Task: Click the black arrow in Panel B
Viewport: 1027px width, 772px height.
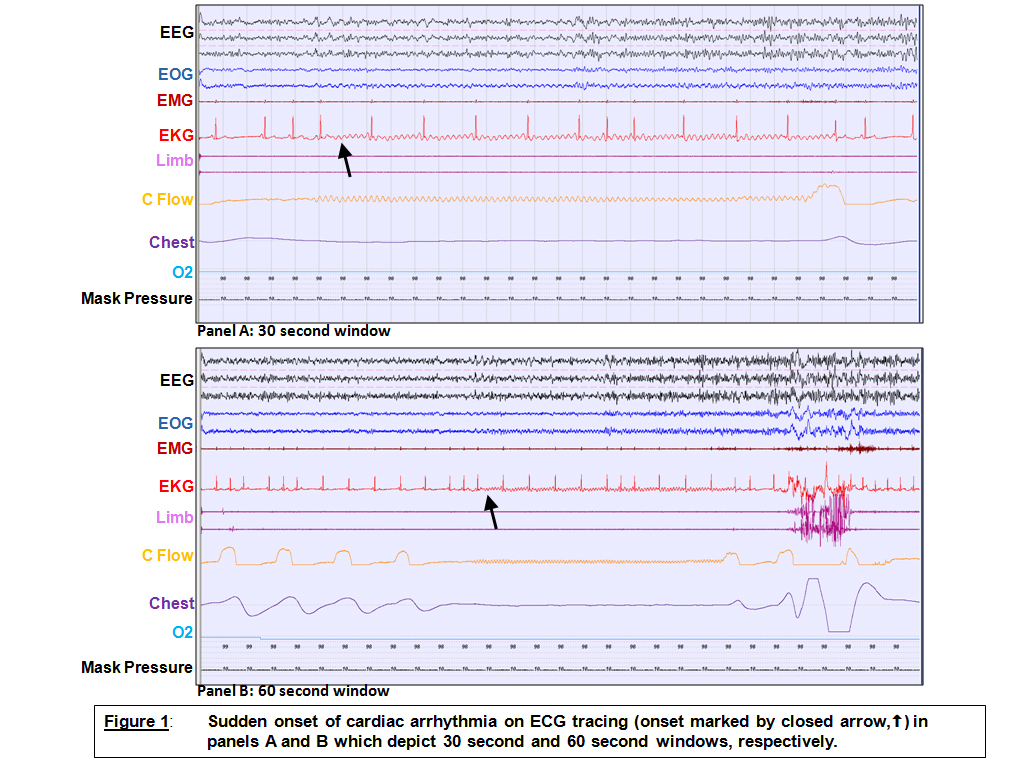Action: pos(491,514)
